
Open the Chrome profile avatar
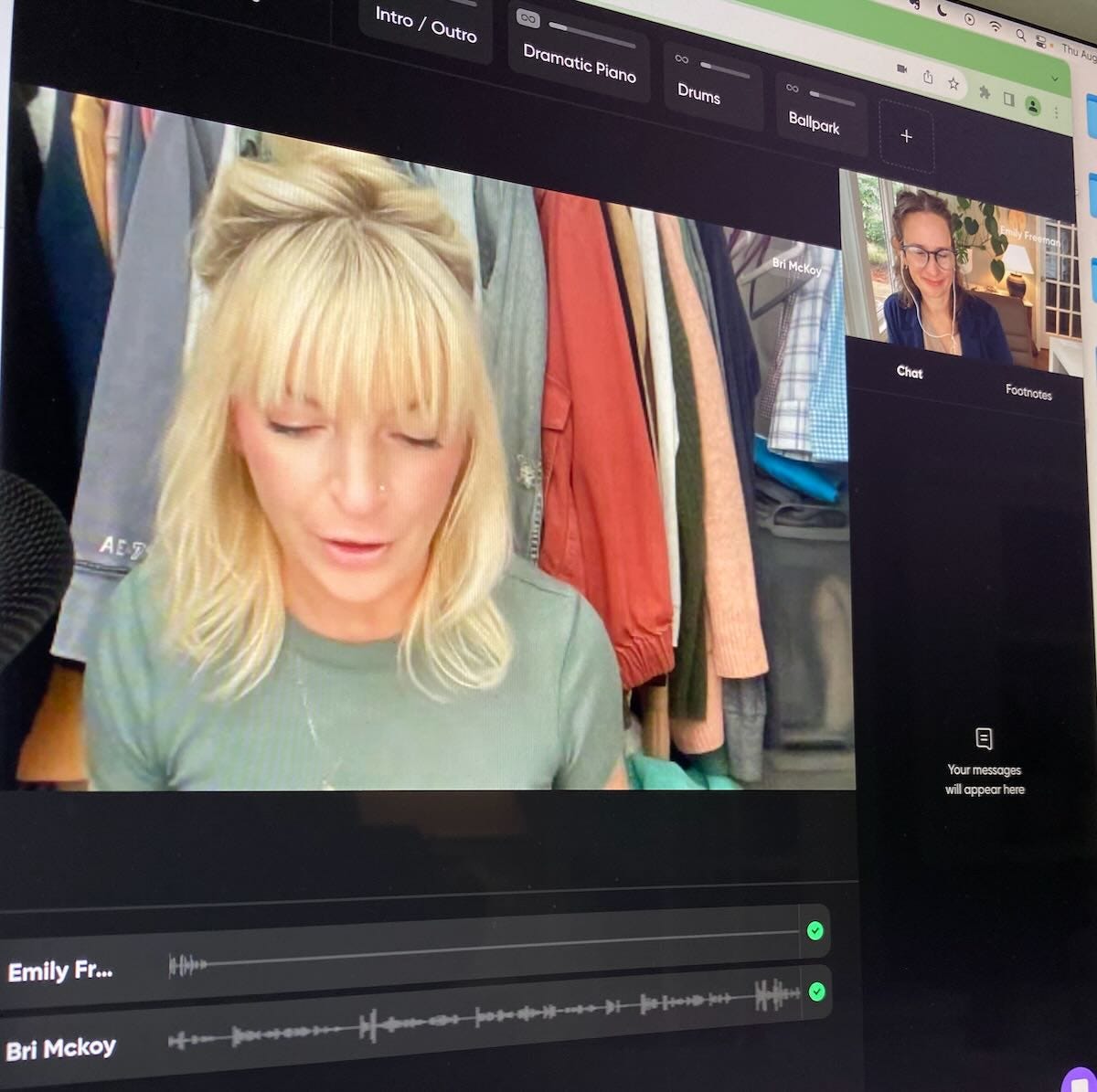click(x=1034, y=105)
